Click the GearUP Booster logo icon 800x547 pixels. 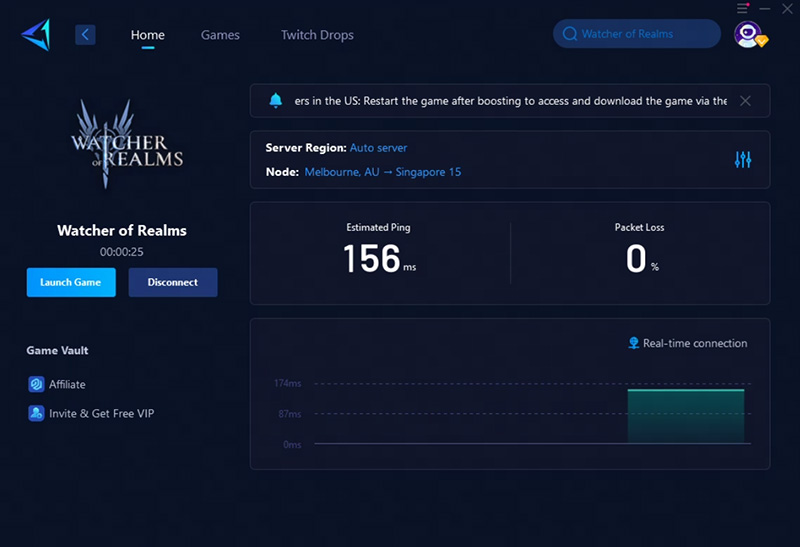point(36,35)
